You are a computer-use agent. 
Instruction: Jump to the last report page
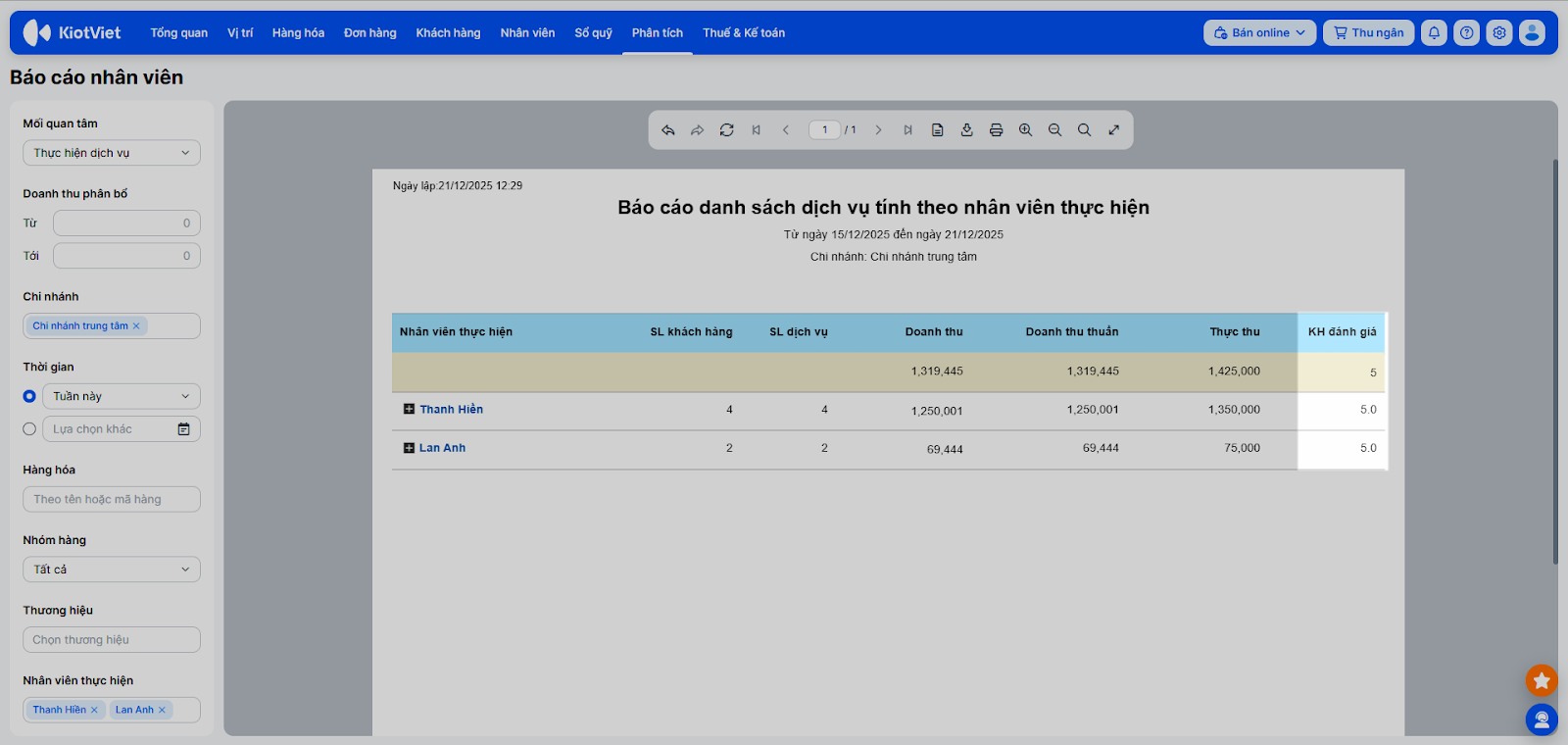click(907, 129)
